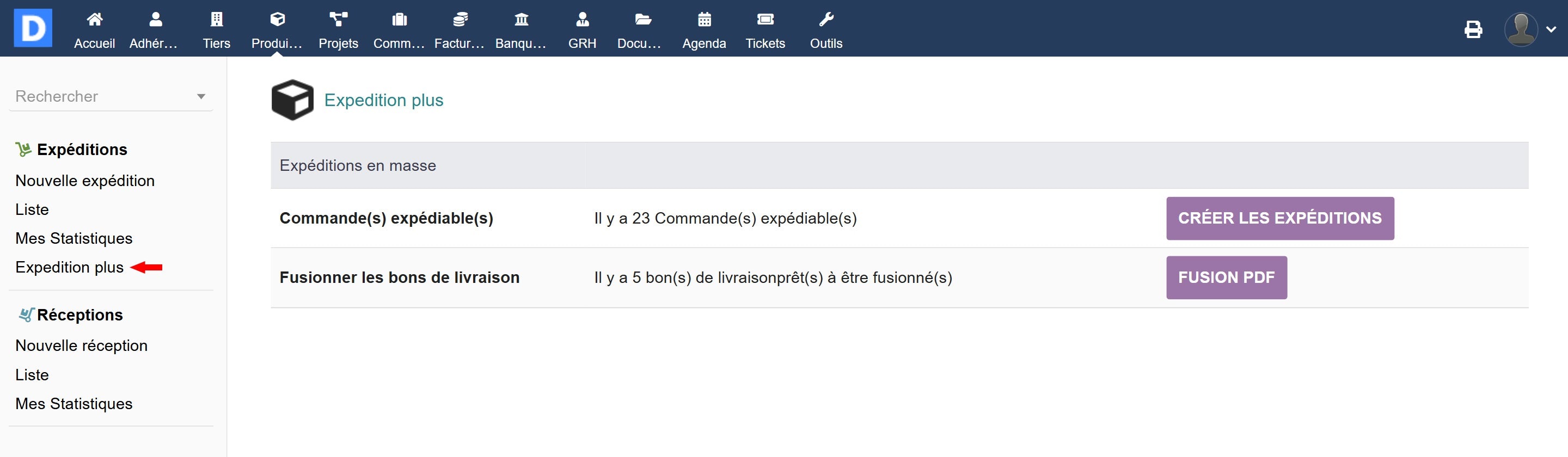This screenshot has width=1568, height=457.
Task: Open the Réceptions section heading
Action: click(x=79, y=314)
